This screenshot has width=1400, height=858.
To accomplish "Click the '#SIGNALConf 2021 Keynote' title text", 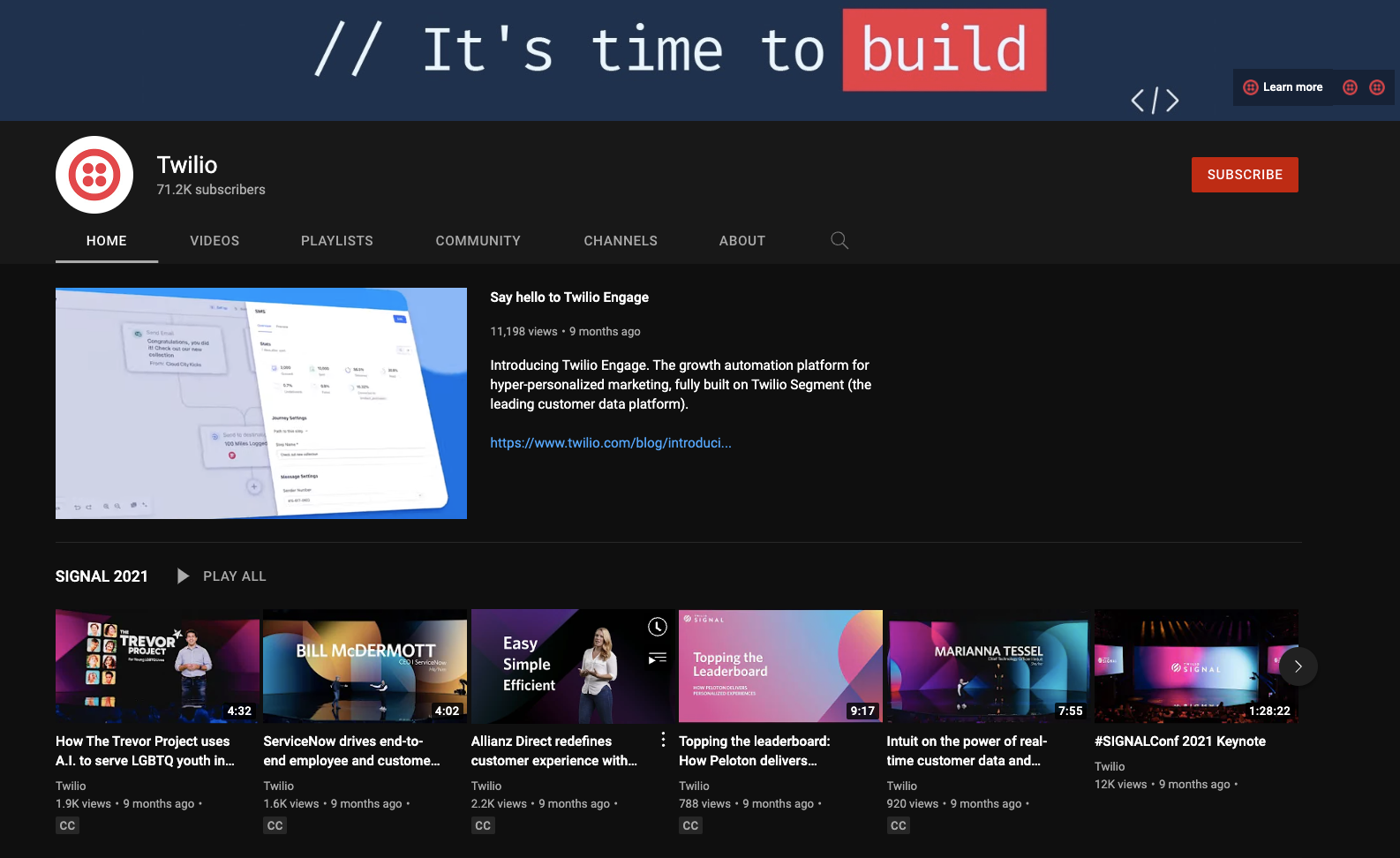I will [1180, 741].
